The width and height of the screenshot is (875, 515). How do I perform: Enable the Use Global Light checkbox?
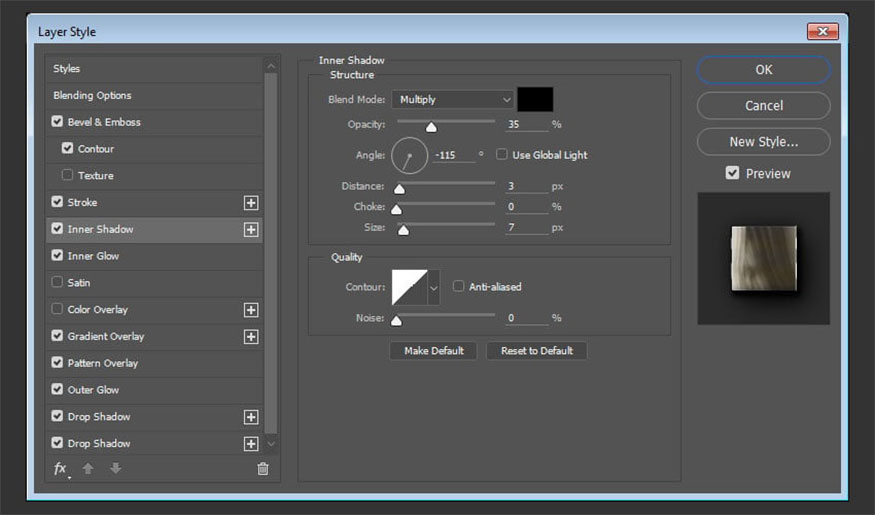(x=502, y=155)
